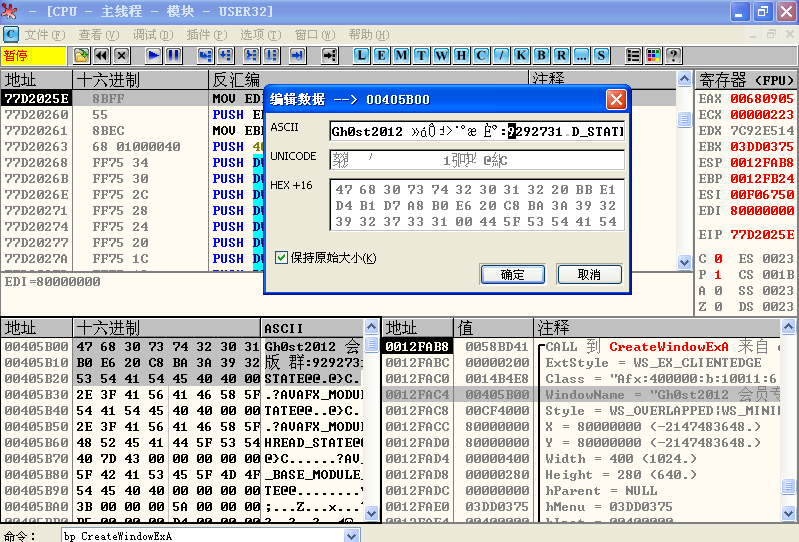Show Threads window via T icon
Image resolution: width=799 pixels, height=542 pixels.
[421, 55]
